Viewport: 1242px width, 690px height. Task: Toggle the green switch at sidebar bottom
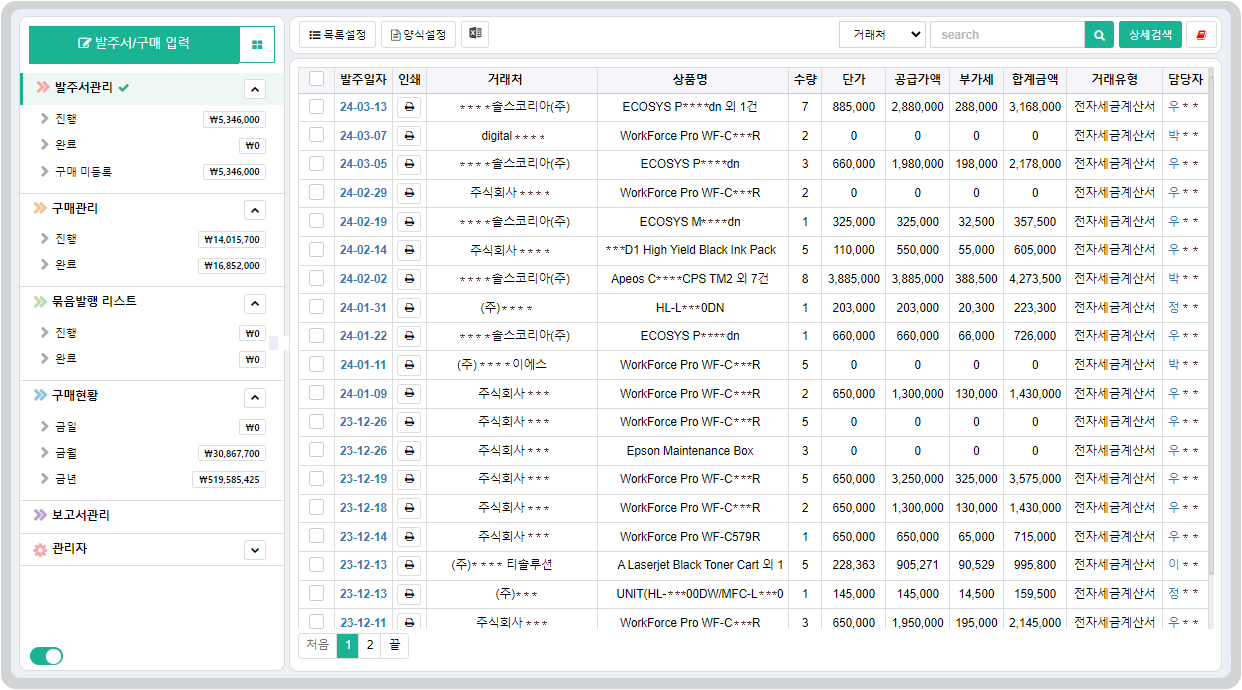(46, 656)
